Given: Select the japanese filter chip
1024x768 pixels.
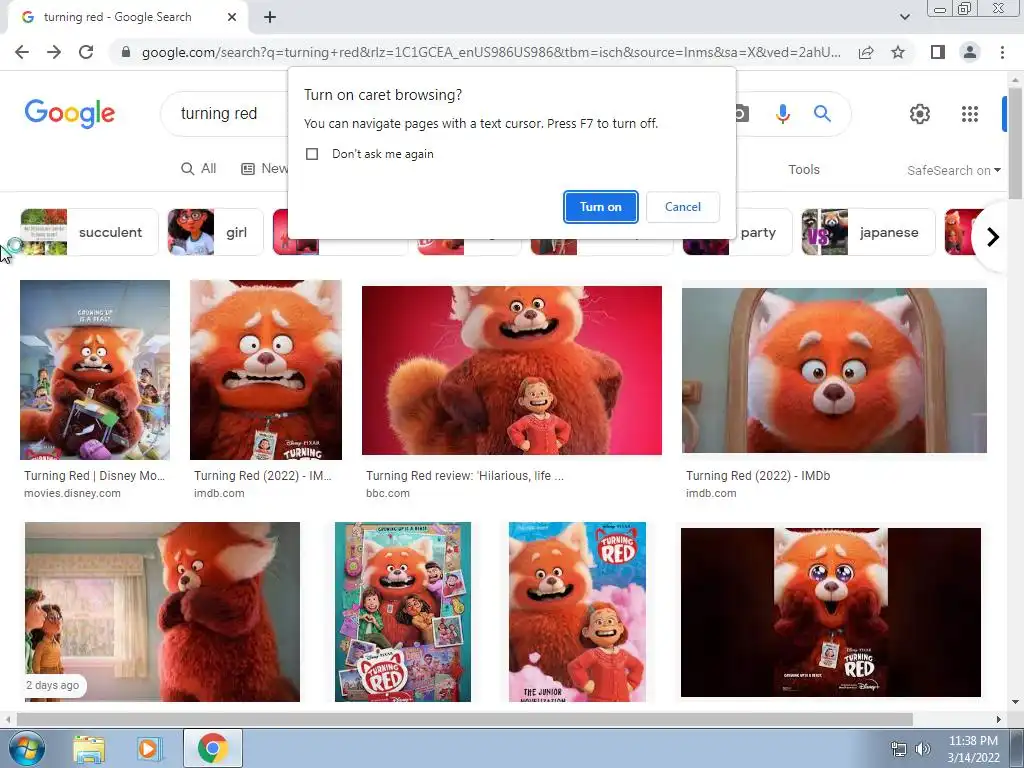Looking at the screenshot, I should (x=868, y=232).
